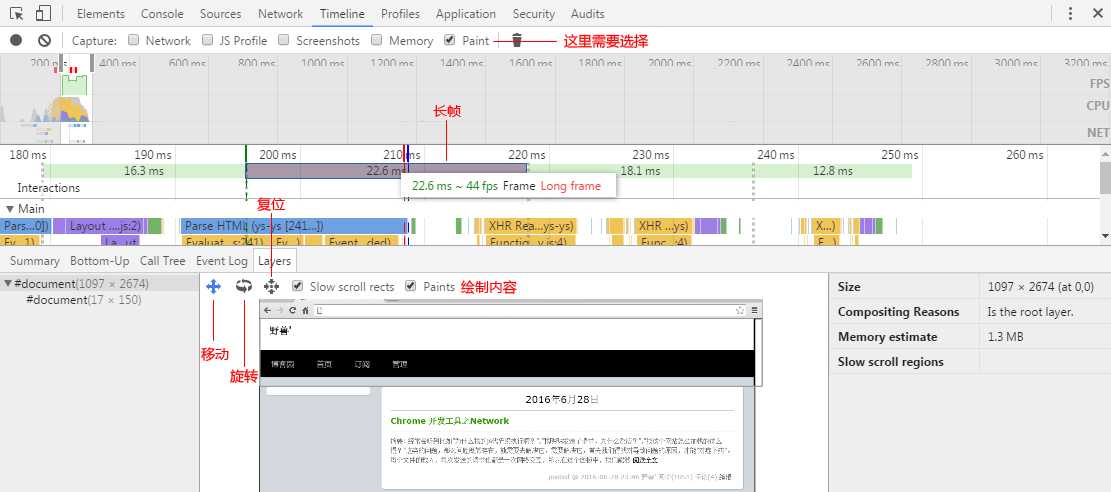Click the Interactions row label
Viewport: 1111px width, 492px height.
click(x=49, y=188)
